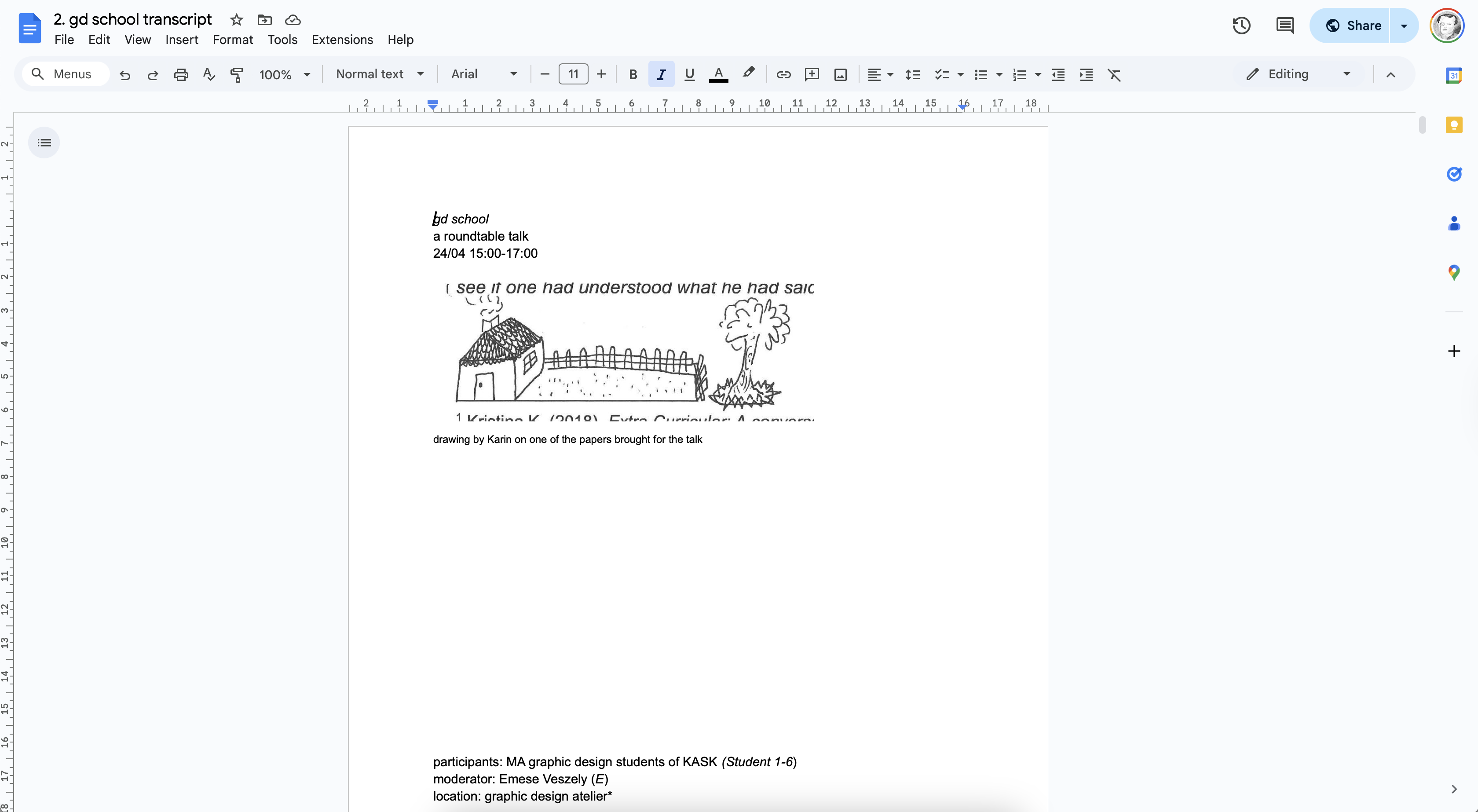Open the 100% zoom dropdown

[284, 75]
